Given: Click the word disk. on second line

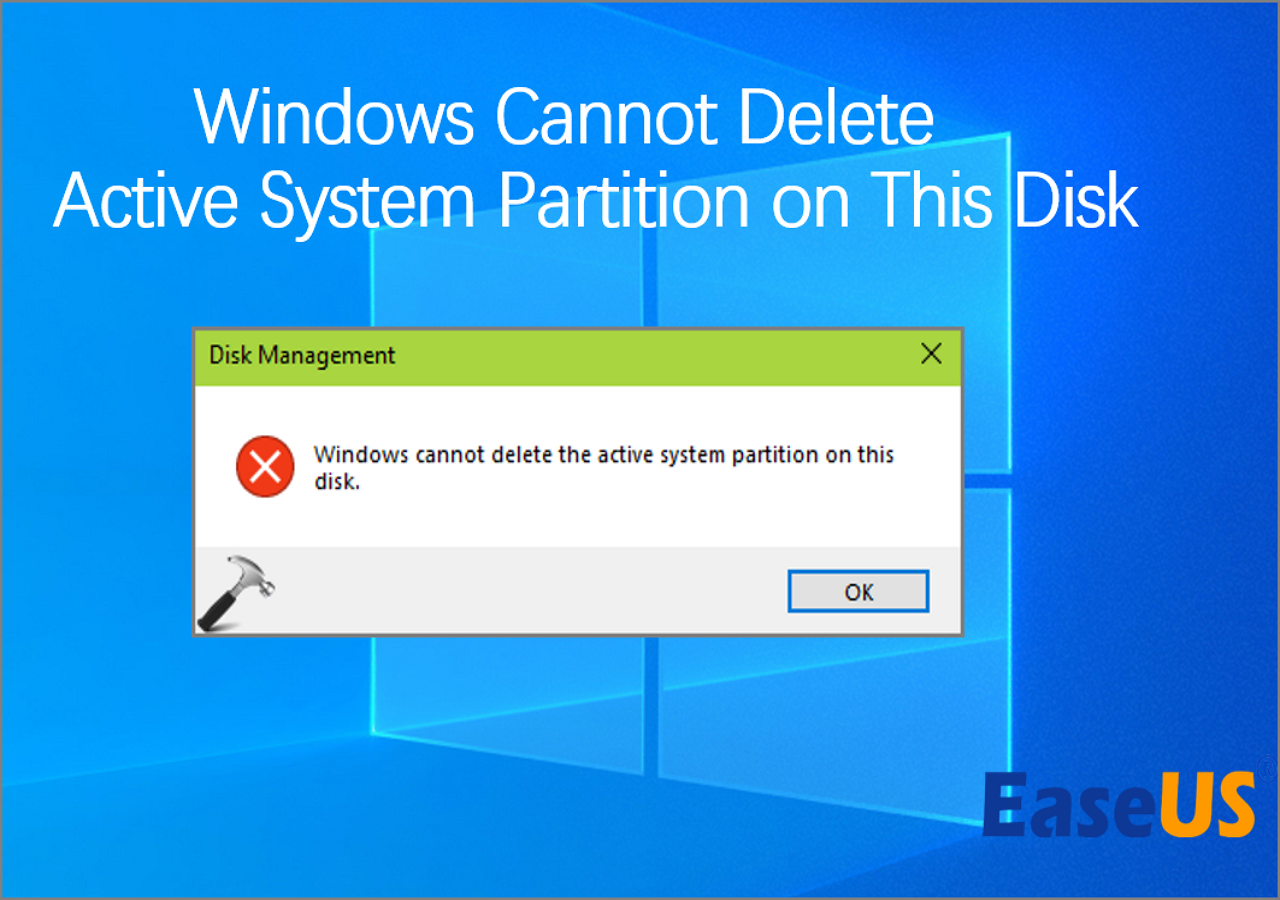Looking at the screenshot, I should [336, 483].
